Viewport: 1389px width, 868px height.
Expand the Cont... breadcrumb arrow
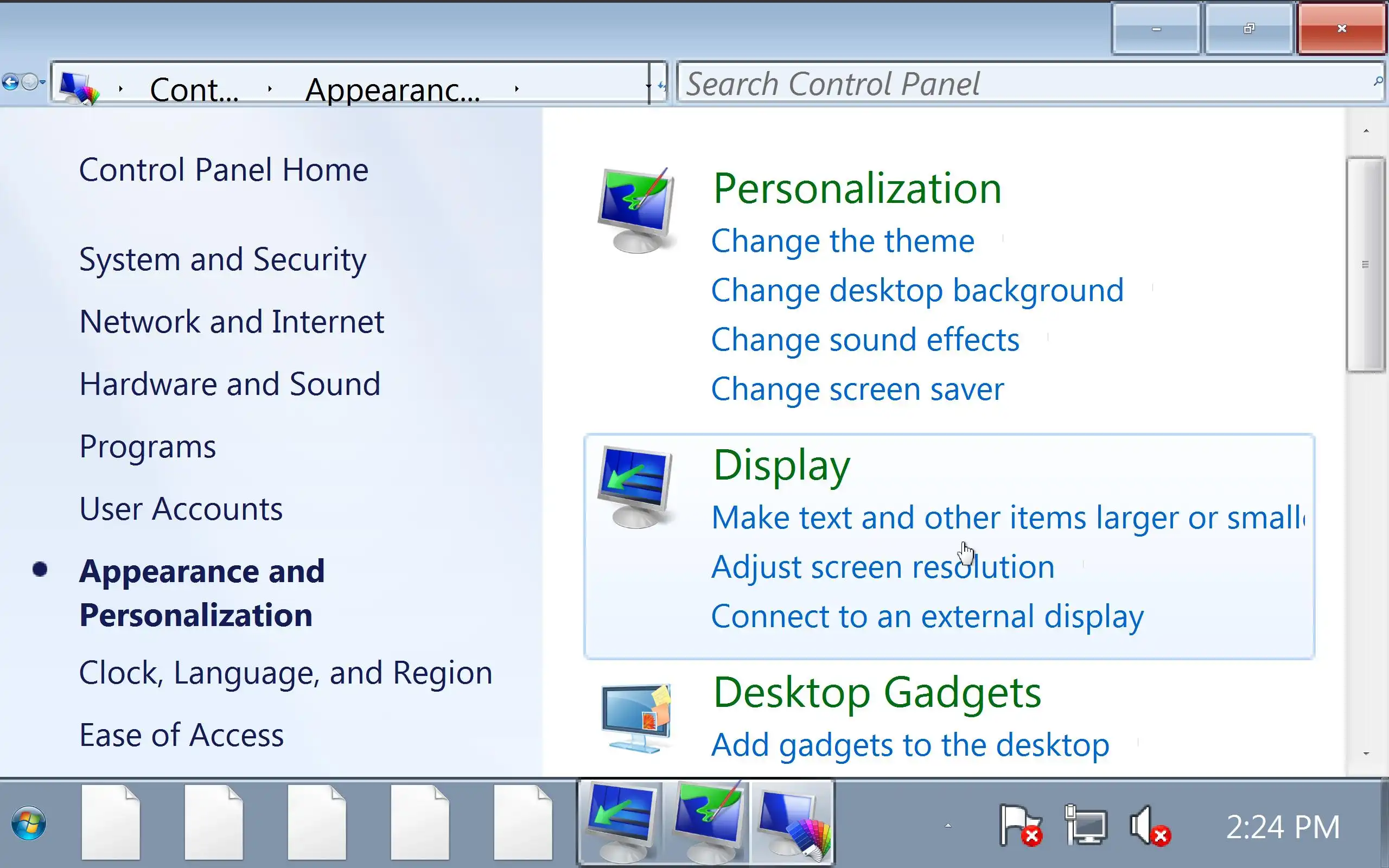pos(270,89)
